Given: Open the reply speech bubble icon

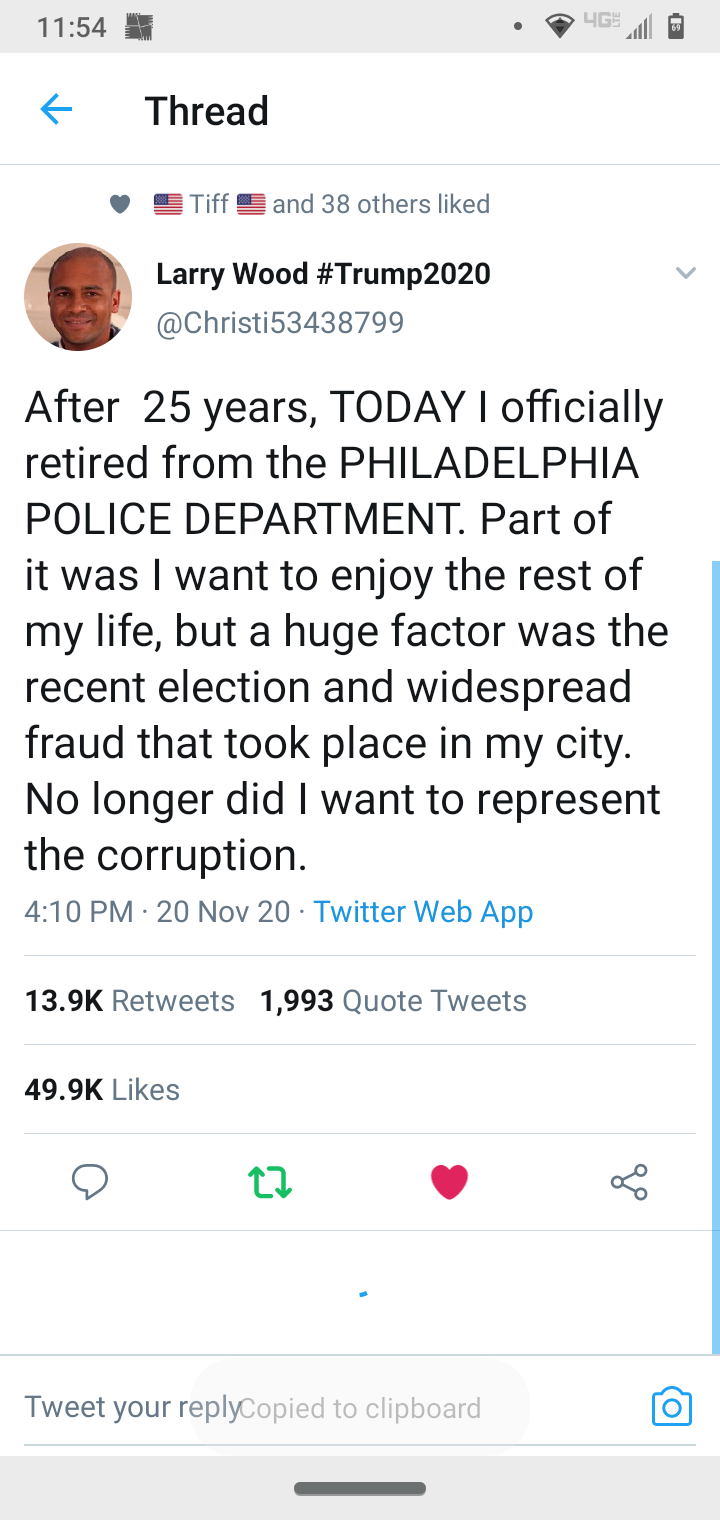Looking at the screenshot, I should click(90, 1182).
